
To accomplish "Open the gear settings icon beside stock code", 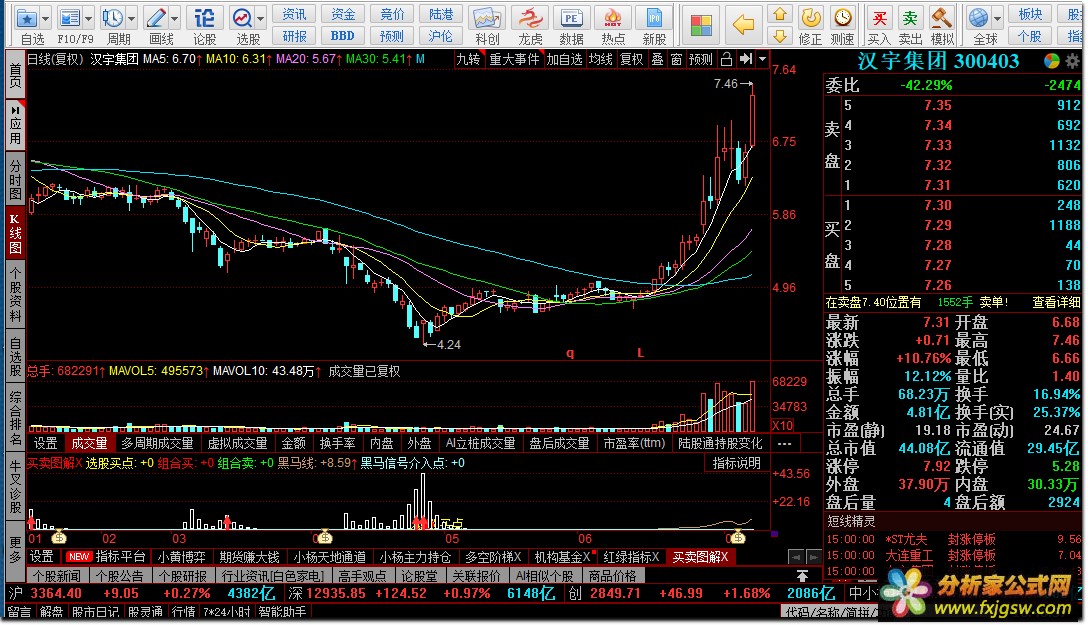I will (1073, 61).
